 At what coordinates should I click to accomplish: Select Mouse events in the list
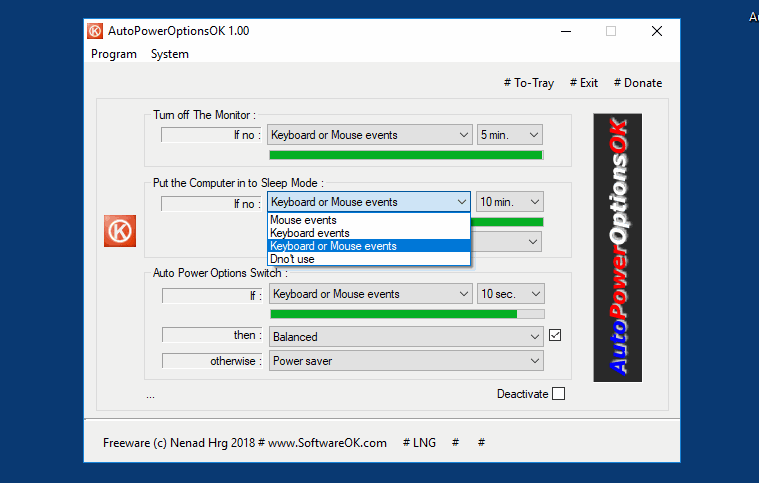[x=369, y=220]
